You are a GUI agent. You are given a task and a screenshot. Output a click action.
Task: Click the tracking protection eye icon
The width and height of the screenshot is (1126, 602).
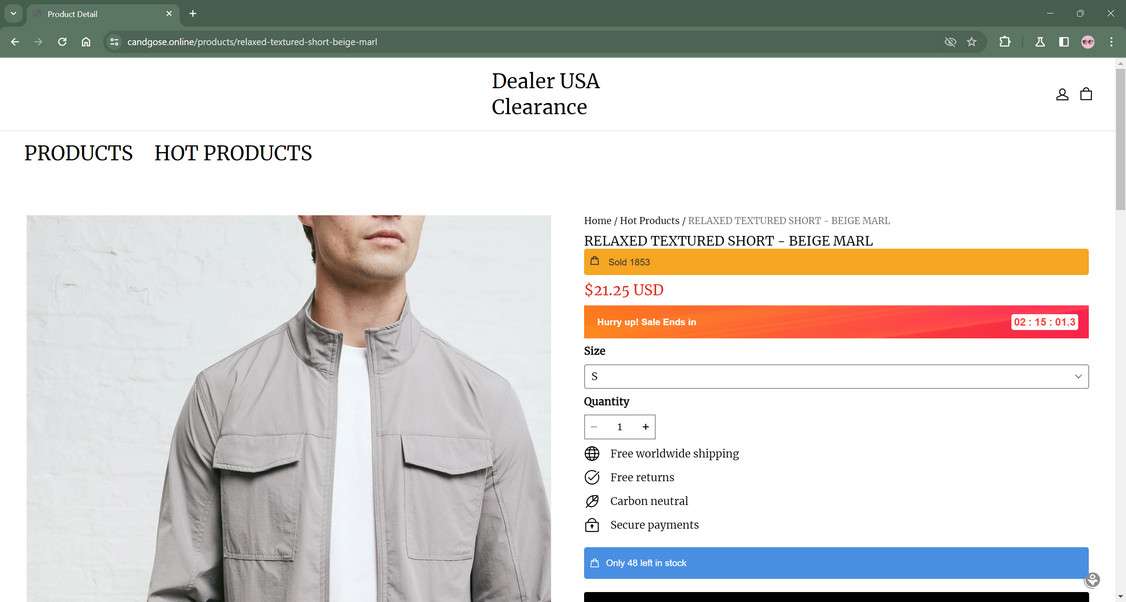coord(950,42)
